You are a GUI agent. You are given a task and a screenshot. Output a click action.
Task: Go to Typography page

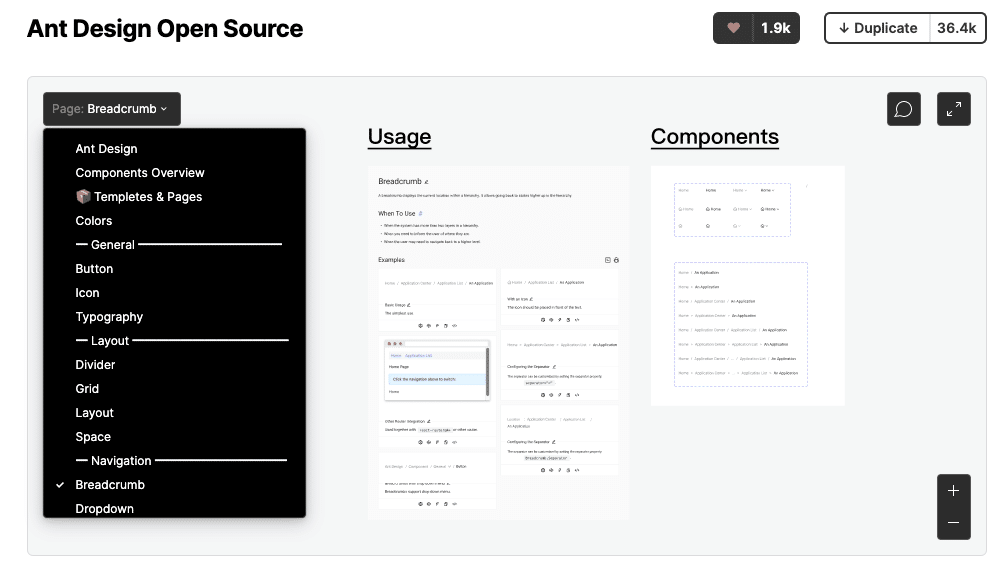109,317
